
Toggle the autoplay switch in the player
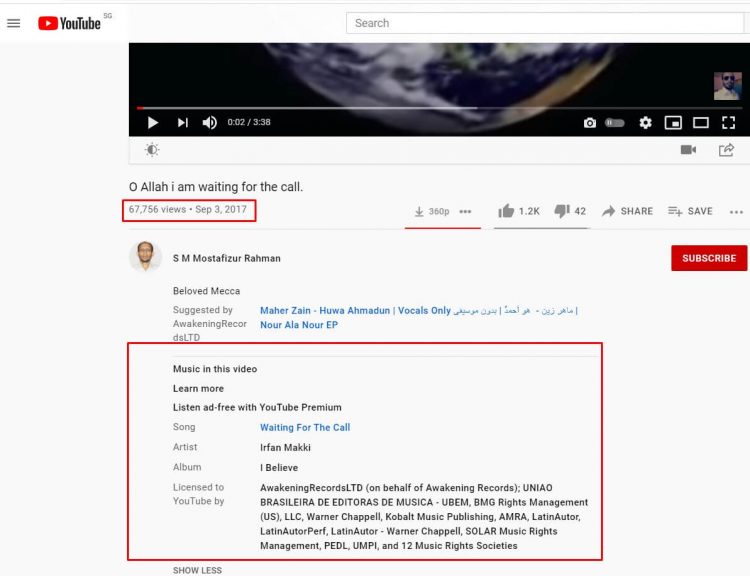coord(615,123)
